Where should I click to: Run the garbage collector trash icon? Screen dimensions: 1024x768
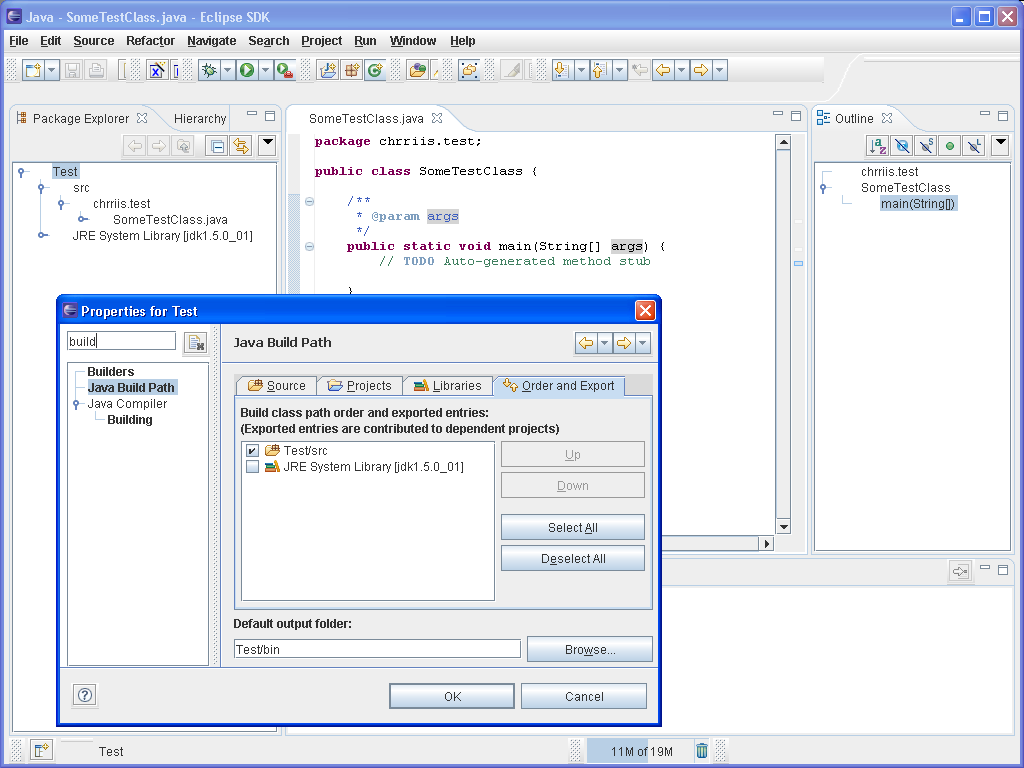pyautogui.click(x=701, y=751)
